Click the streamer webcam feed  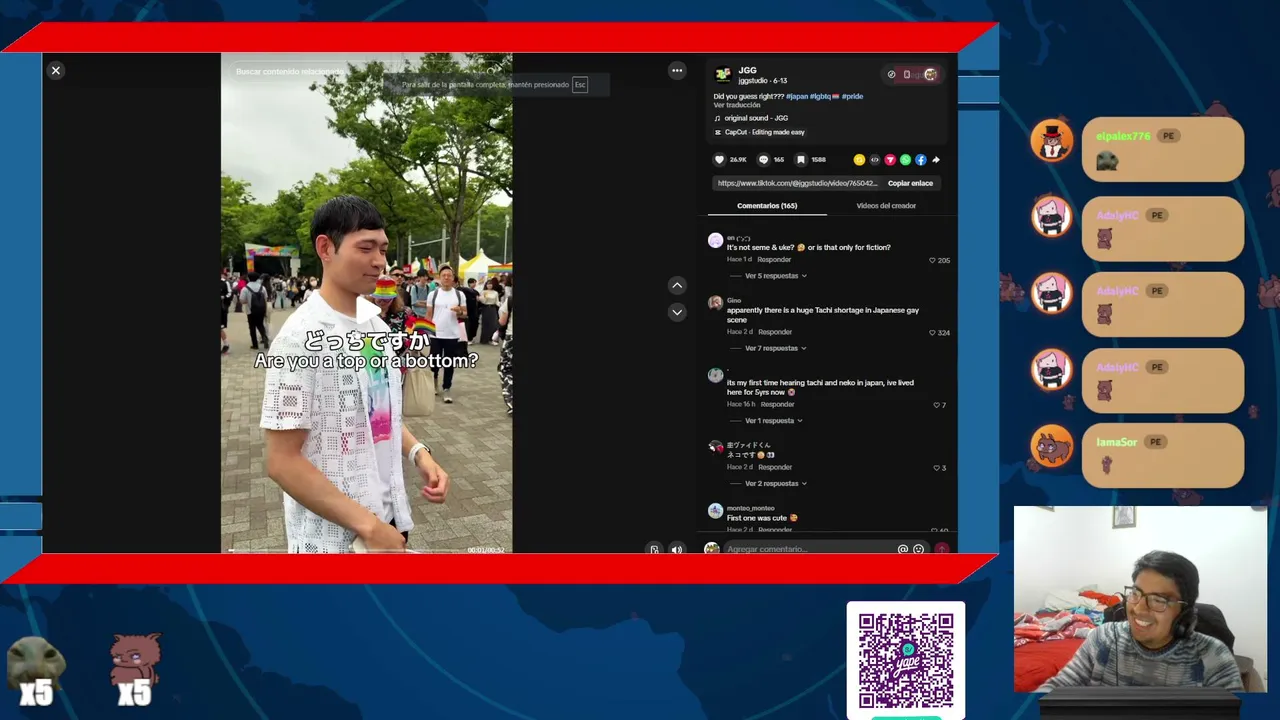coord(1140,599)
